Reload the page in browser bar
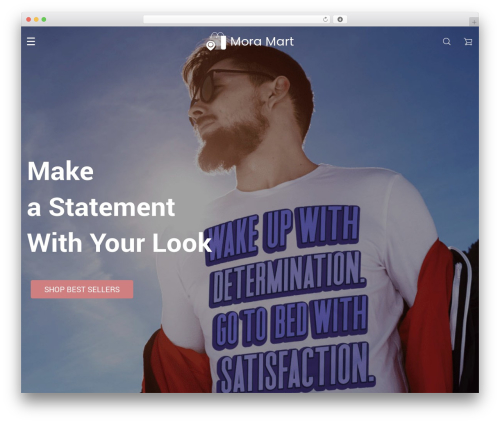500x423 pixels. [325, 20]
